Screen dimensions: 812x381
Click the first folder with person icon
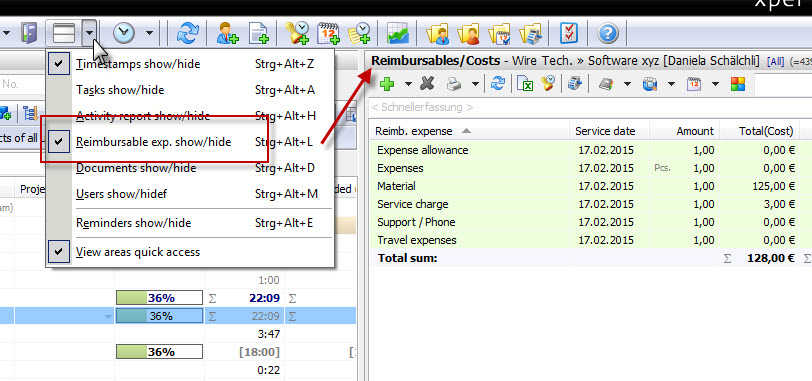pyautogui.click(x=438, y=34)
